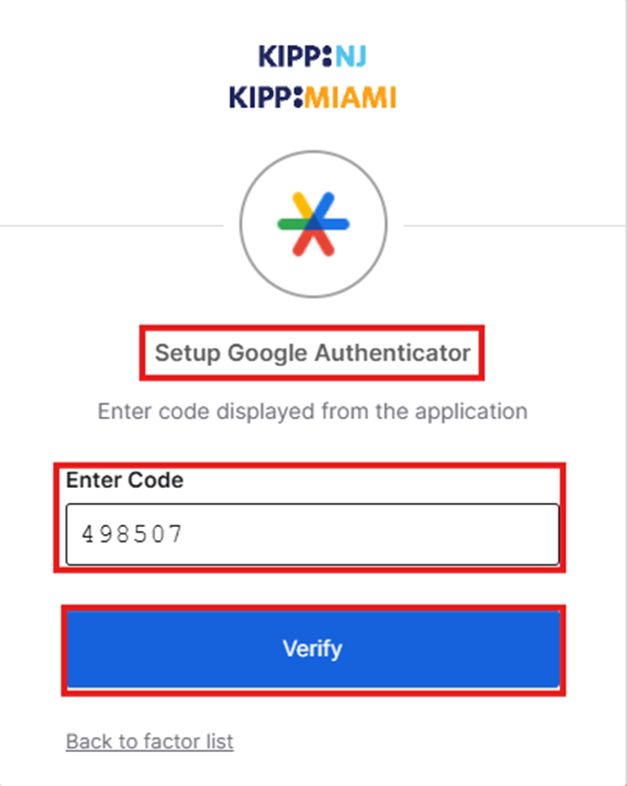
Task: Open the Back to factor list link
Action: [x=149, y=741]
